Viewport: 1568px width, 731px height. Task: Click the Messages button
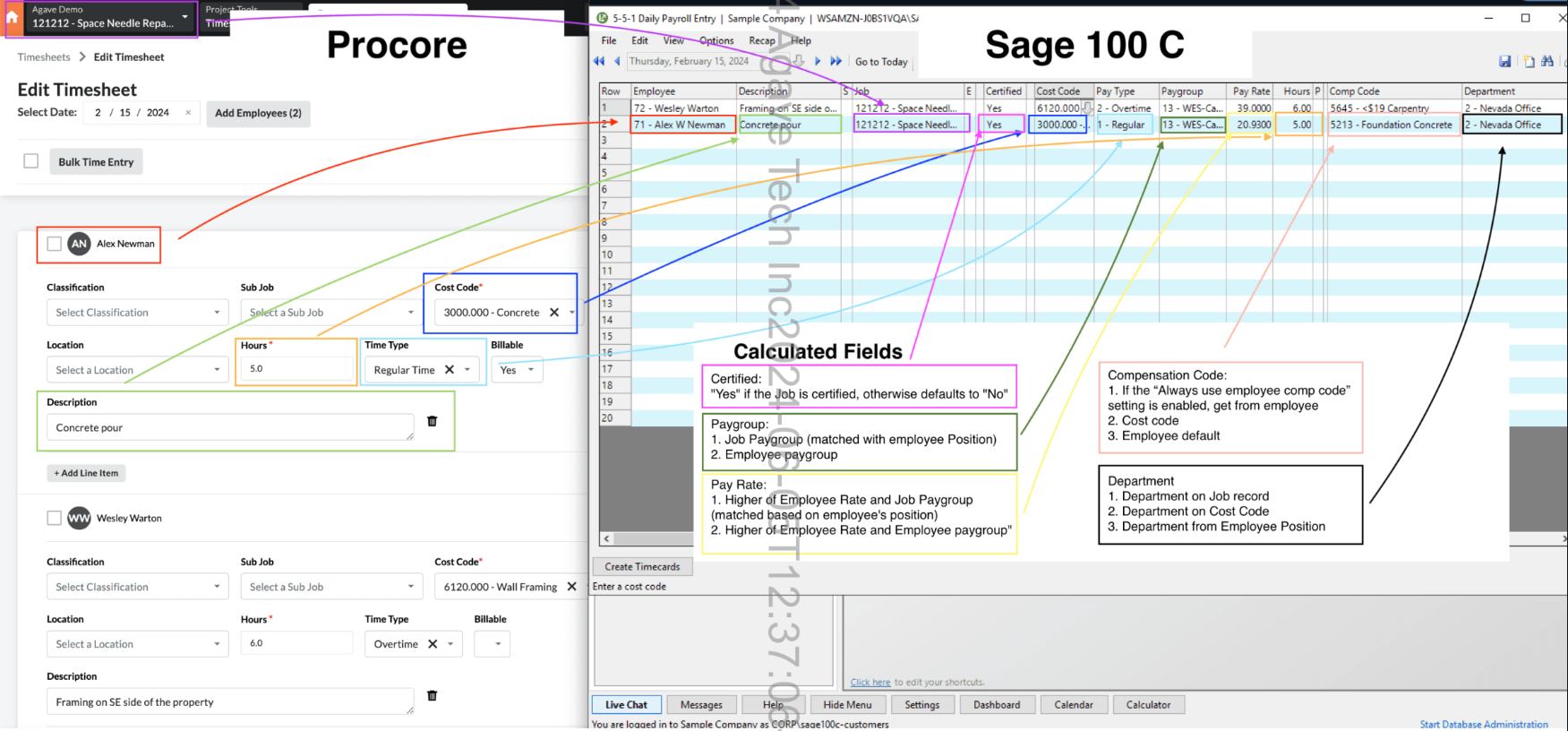[701, 705]
